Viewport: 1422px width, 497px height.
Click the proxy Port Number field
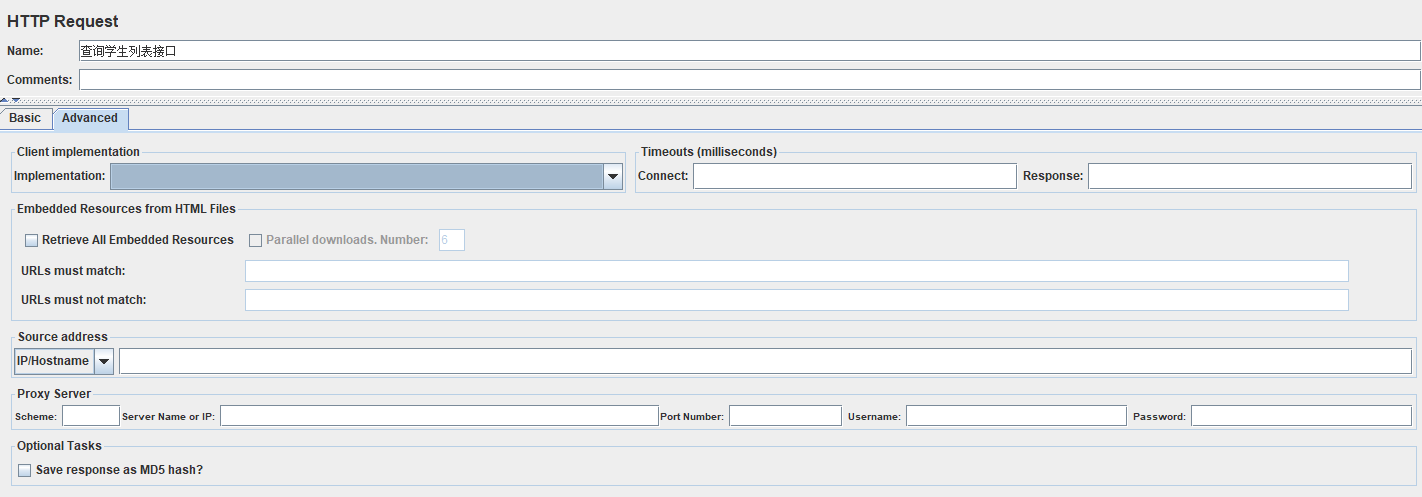785,416
